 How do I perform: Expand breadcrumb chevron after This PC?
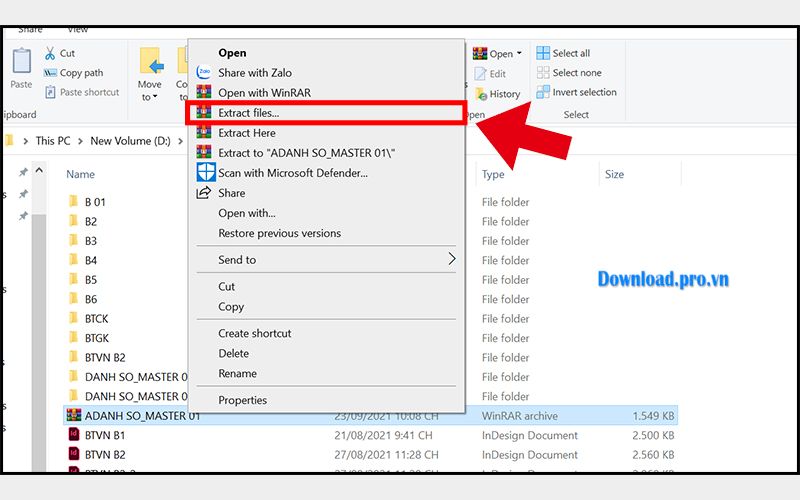(80, 141)
